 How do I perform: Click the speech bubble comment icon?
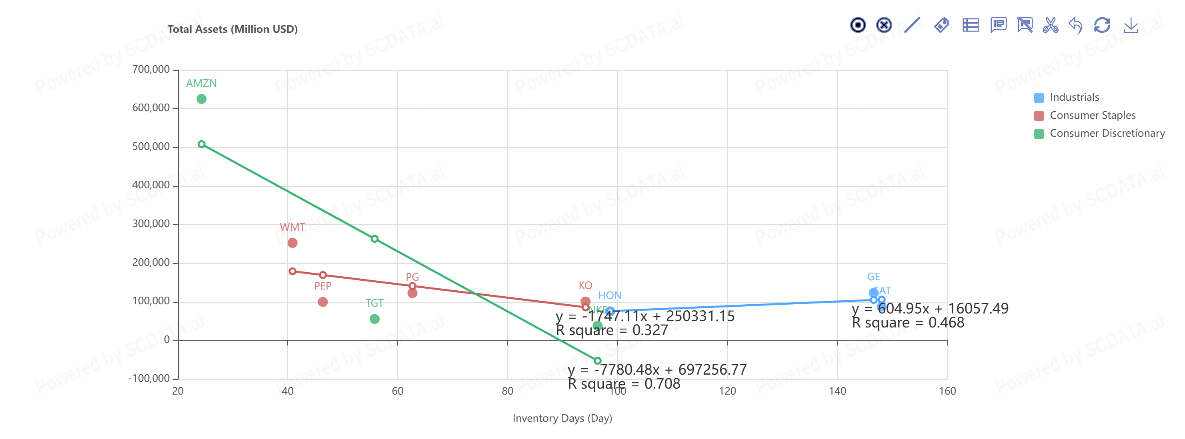coord(998,25)
